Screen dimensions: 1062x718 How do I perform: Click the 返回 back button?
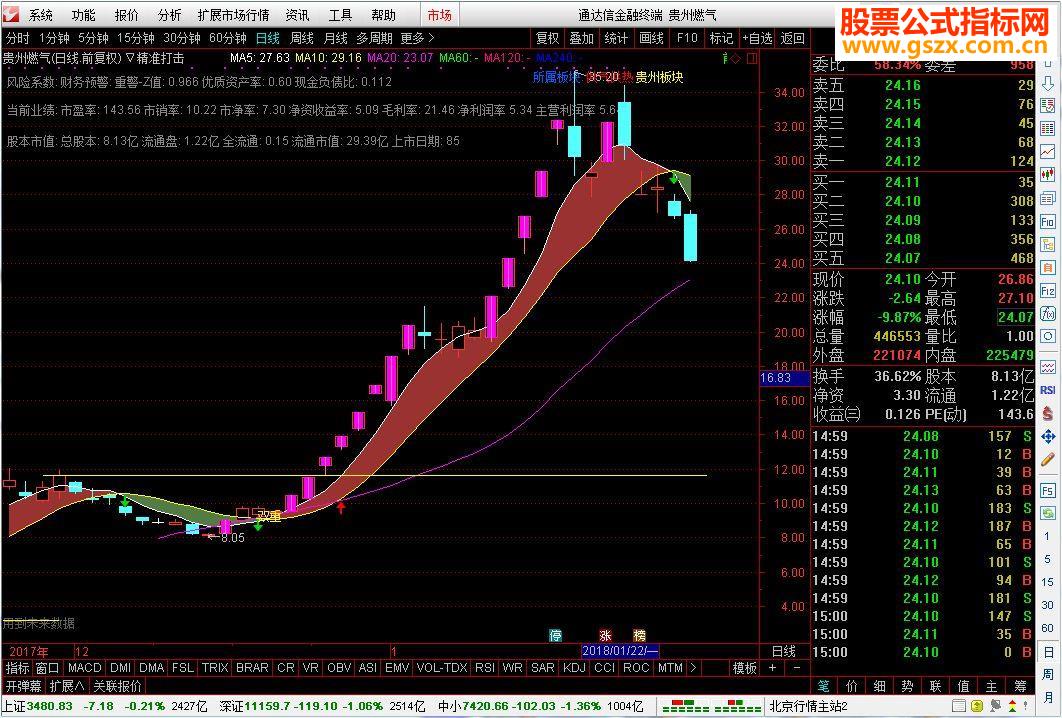pyautogui.click(x=792, y=38)
